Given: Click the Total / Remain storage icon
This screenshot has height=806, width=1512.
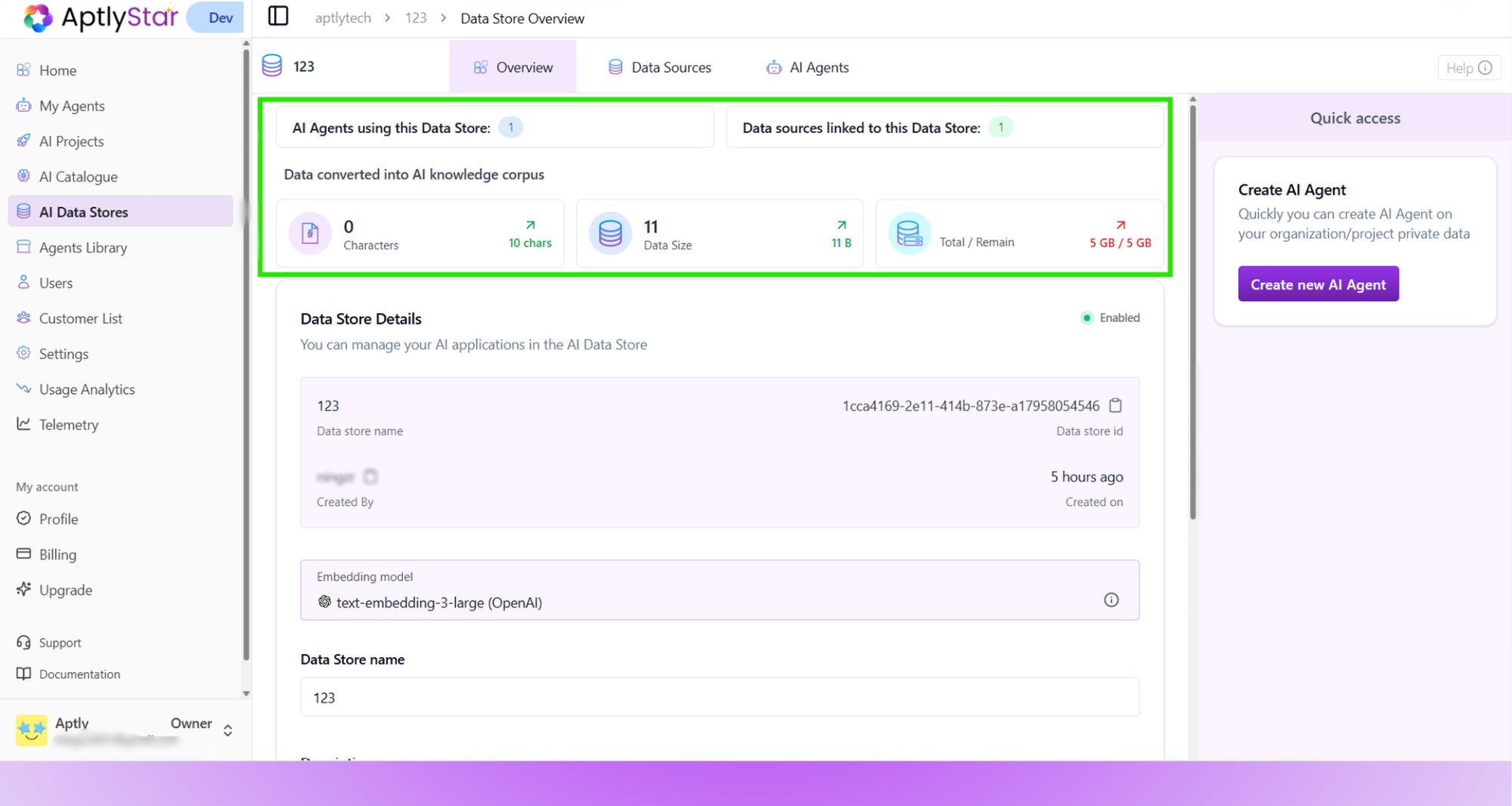Looking at the screenshot, I should 909,233.
